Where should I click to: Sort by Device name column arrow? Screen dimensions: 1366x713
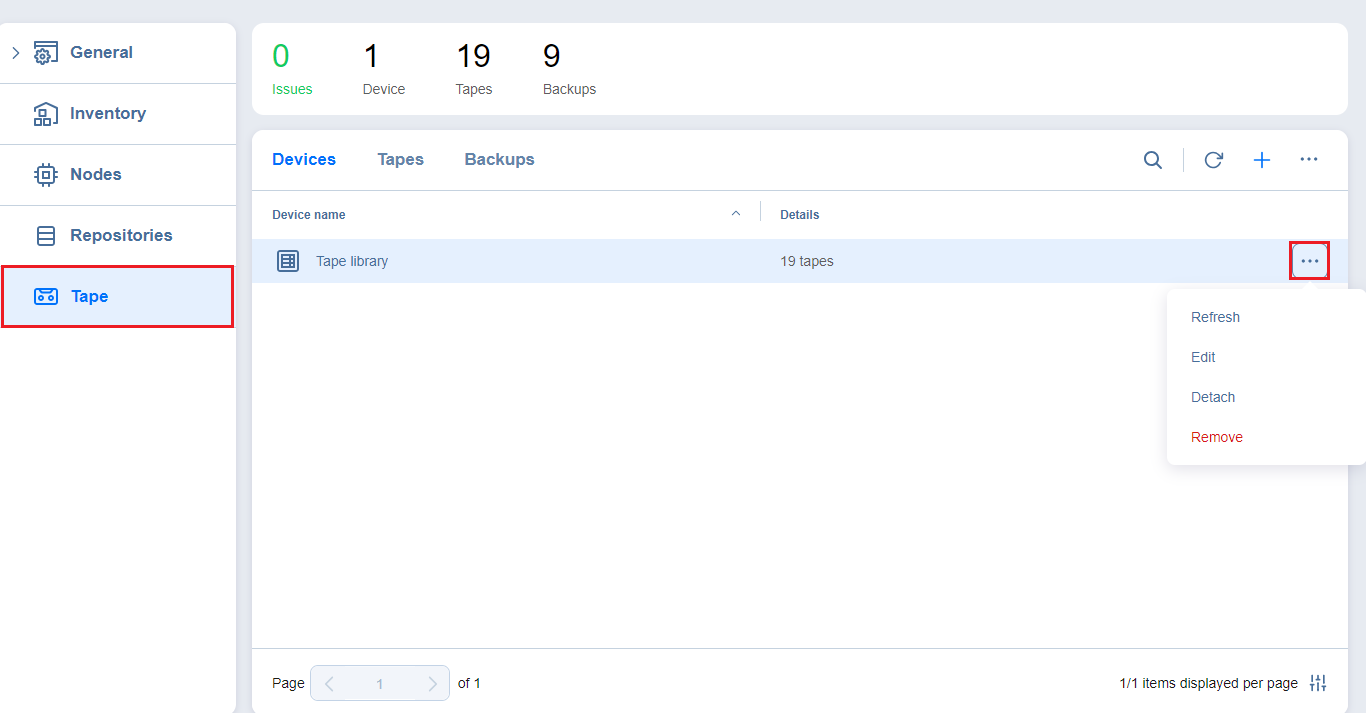click(x=736, y=214)
